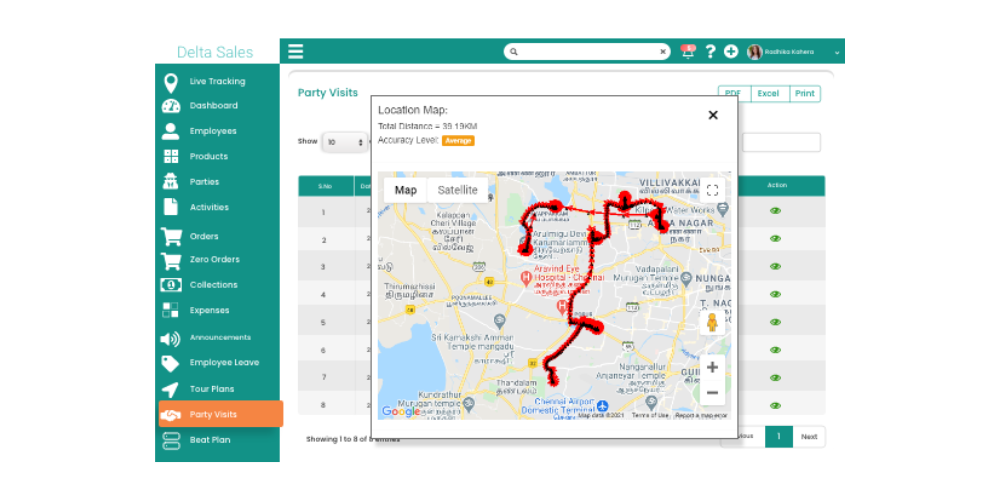1000x500 pixels.
Task: Zoom out on the map
Action: [x=712, y=392]
